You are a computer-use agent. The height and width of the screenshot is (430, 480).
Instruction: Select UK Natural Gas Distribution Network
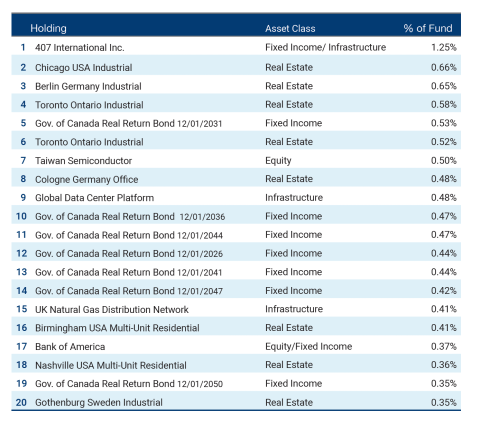112,310
